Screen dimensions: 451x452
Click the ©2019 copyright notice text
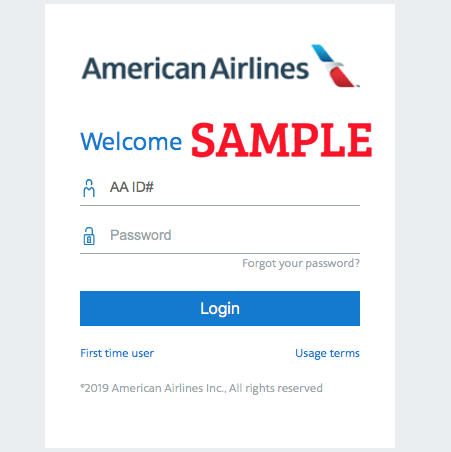[201, 388]
